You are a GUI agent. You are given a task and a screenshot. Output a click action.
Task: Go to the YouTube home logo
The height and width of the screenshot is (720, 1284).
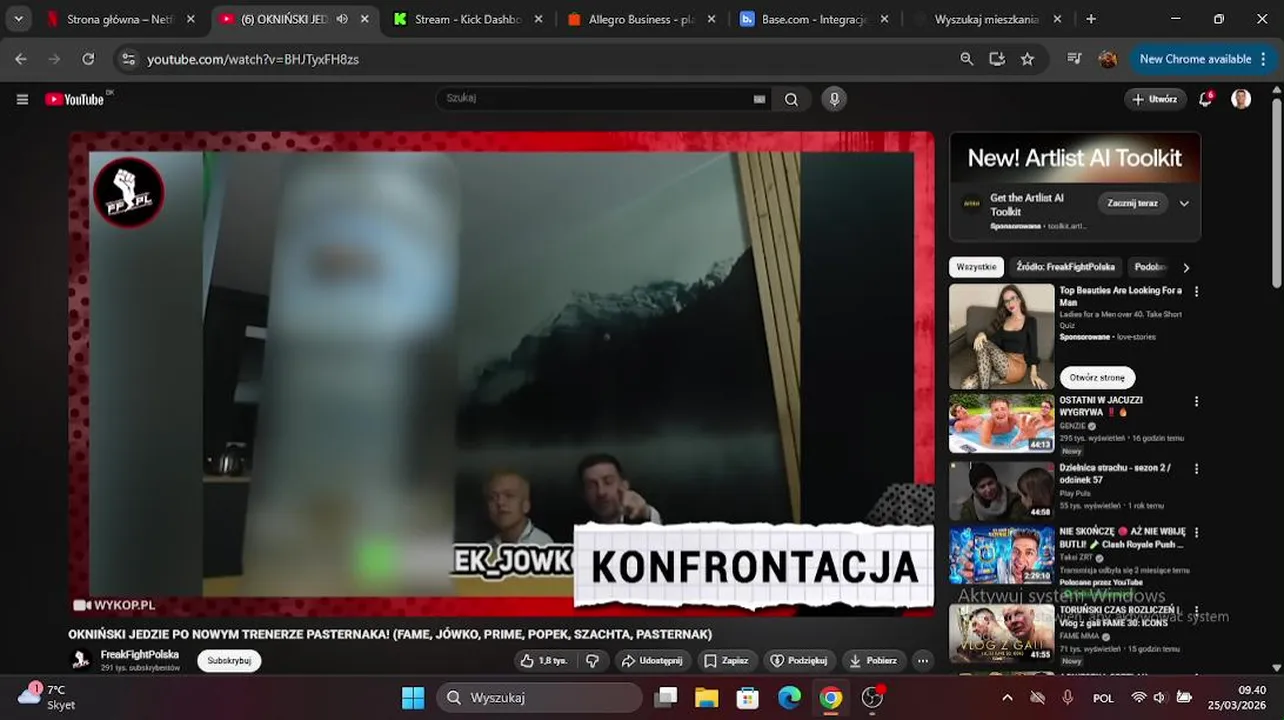(x=75, y=99)
